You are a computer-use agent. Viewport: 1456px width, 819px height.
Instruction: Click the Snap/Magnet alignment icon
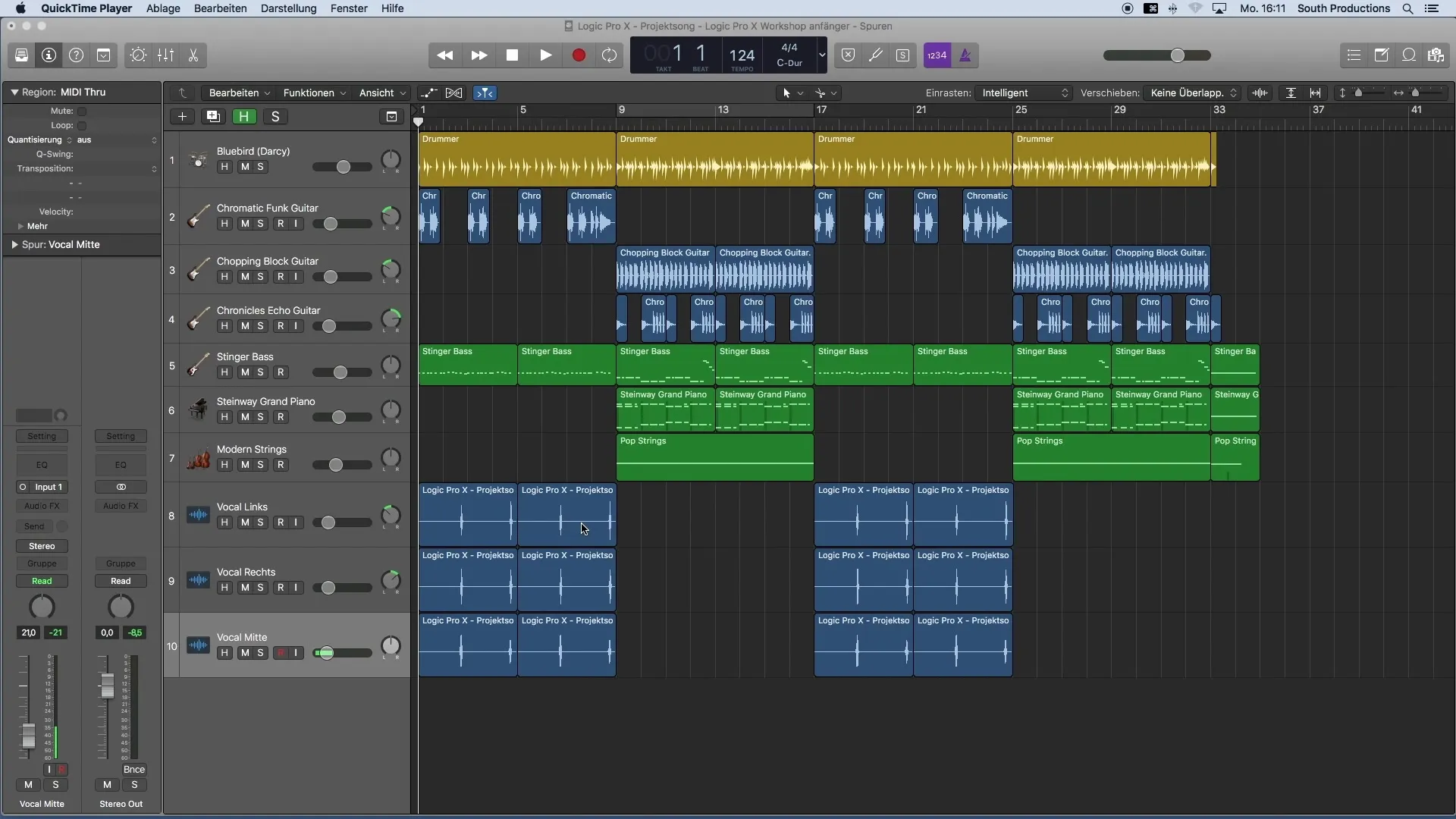485,92
